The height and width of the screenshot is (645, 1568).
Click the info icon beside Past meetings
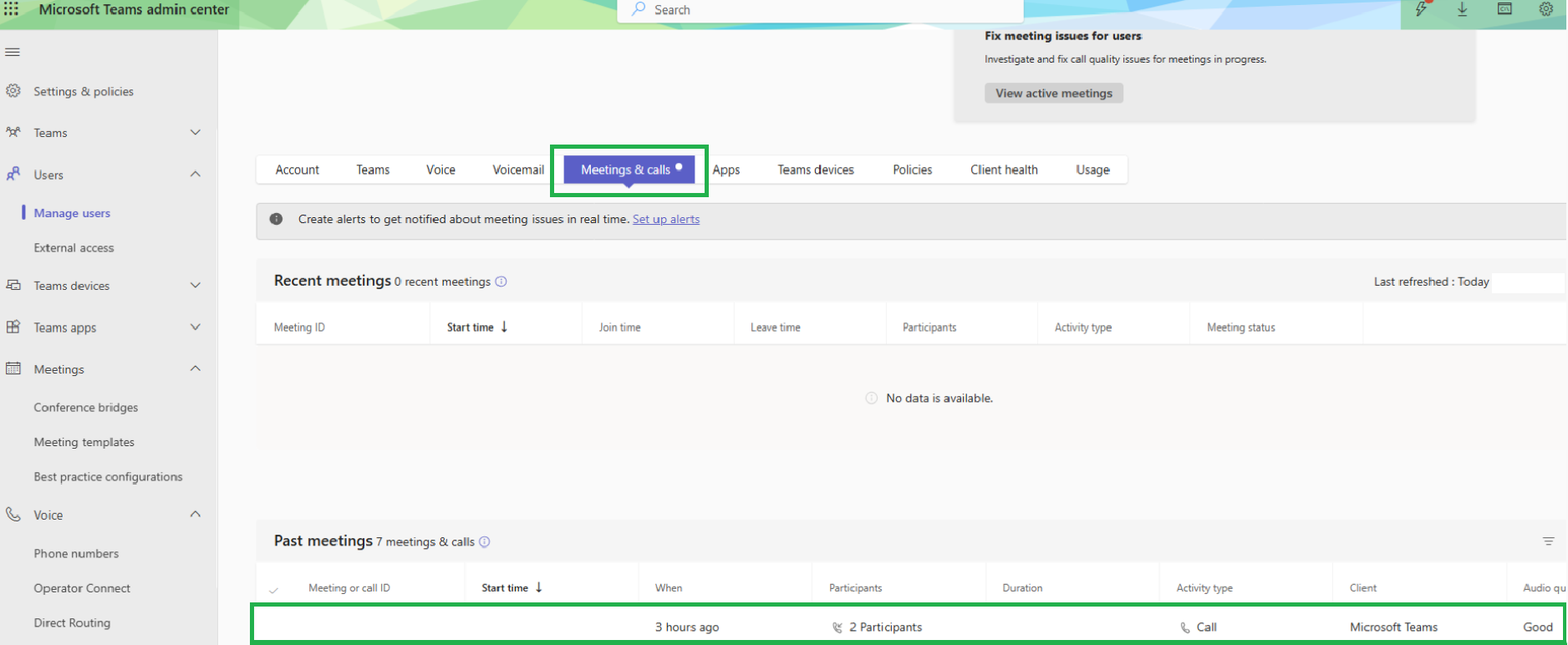pyautogui.click(x=485, y=541)
